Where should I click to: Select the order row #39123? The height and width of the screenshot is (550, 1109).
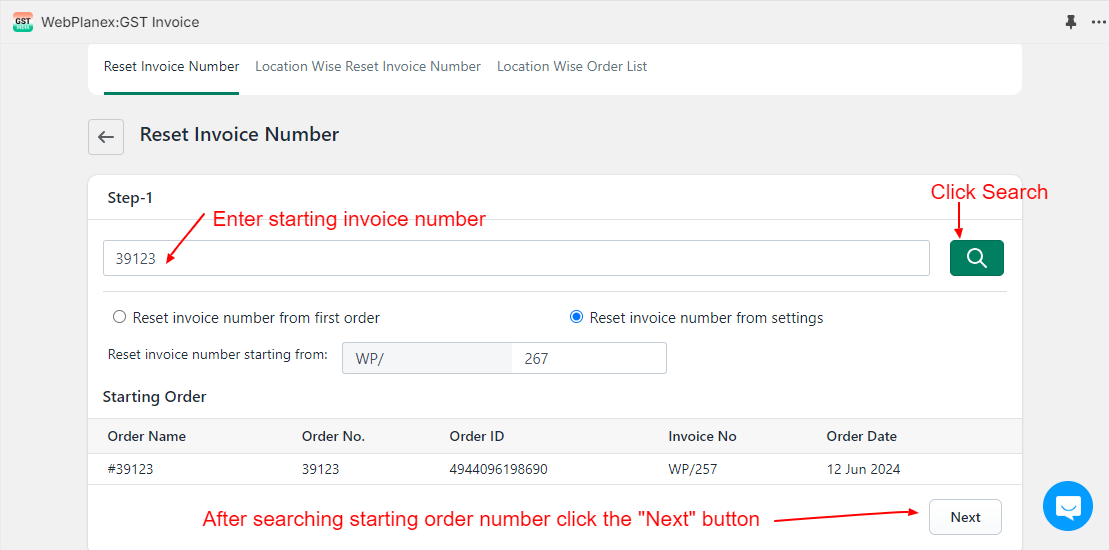(x=554, y=469)
